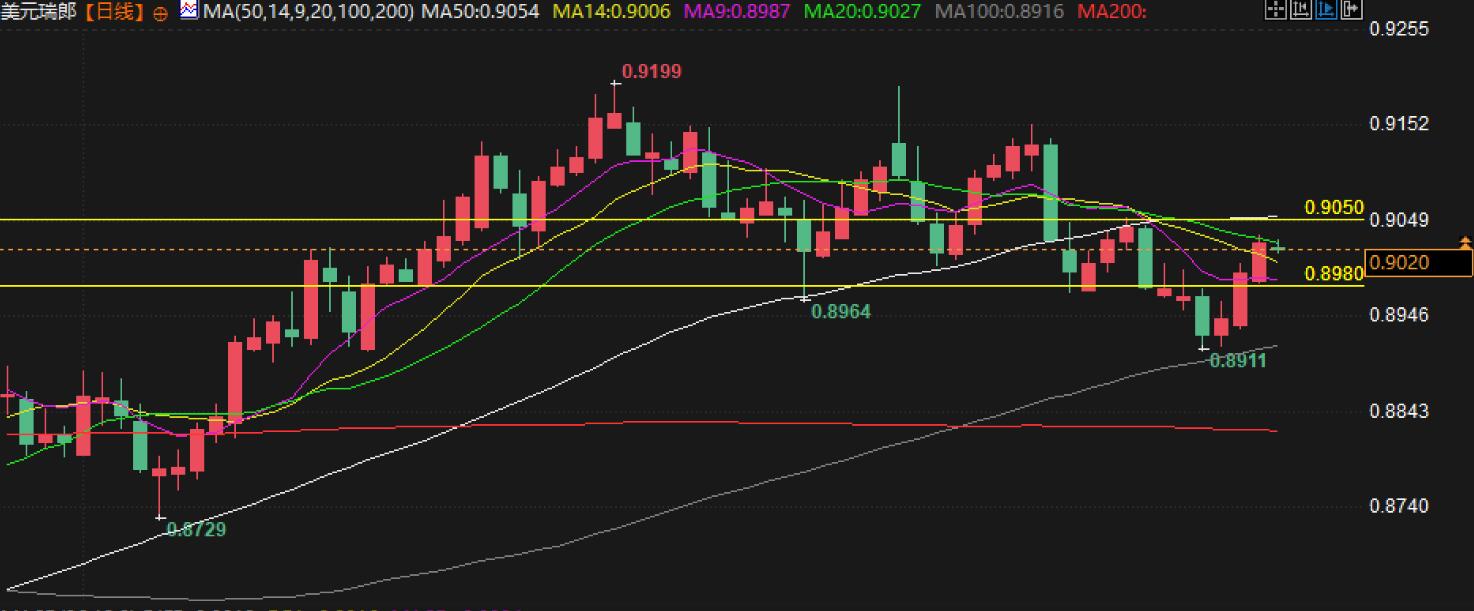Screen dimensions: 1474x611
Task: Select the yellow 0.9050 horizontal line label
Action: pos(1334,208)
